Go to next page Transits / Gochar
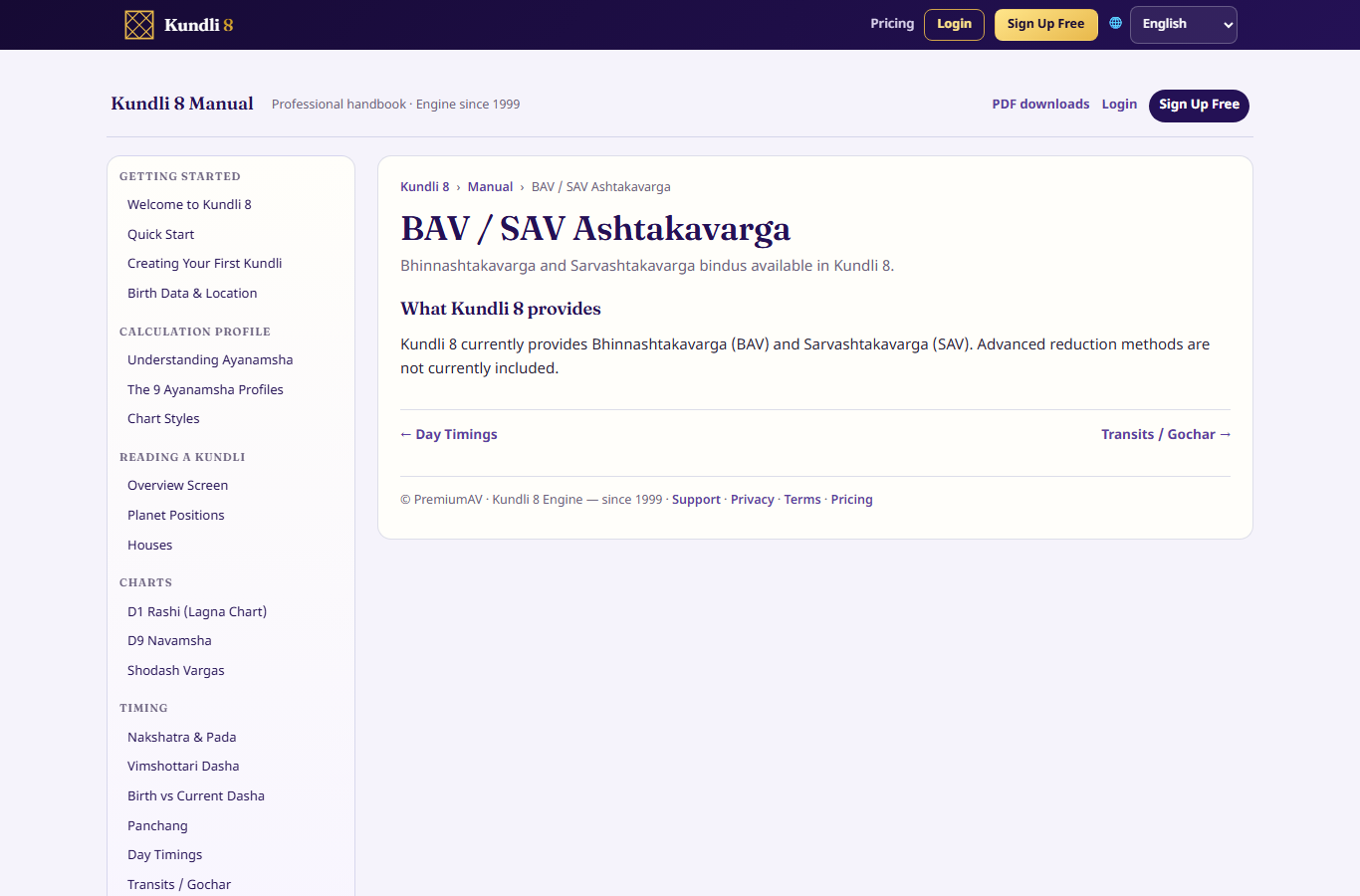Viewport: 1360px width, 896px height. [x=1166, y=435]
